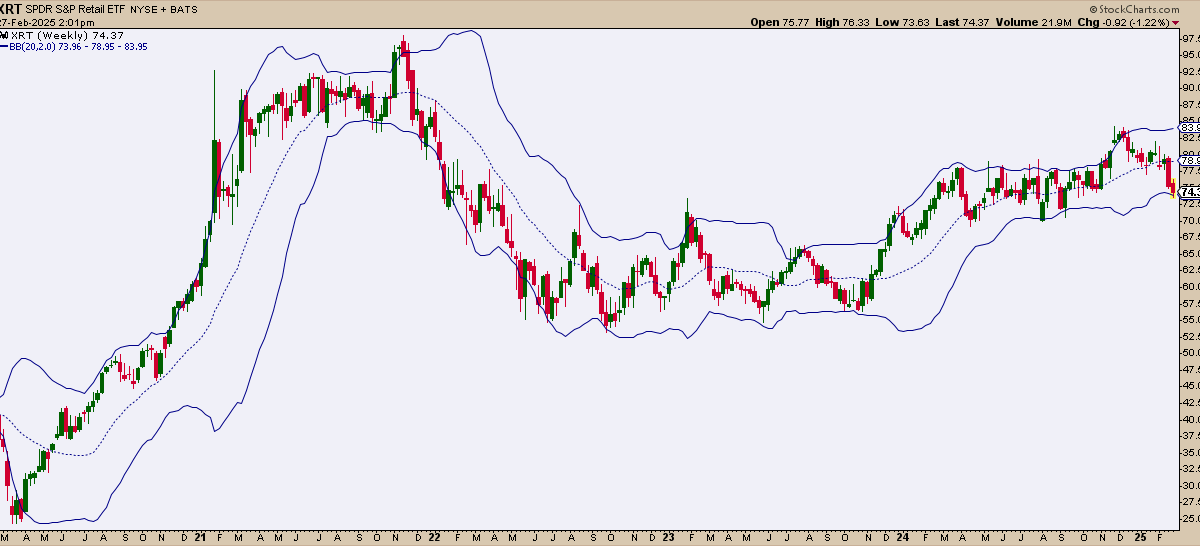
Task: Click the 55.0 price axis label
Action: coord(1190,319)
